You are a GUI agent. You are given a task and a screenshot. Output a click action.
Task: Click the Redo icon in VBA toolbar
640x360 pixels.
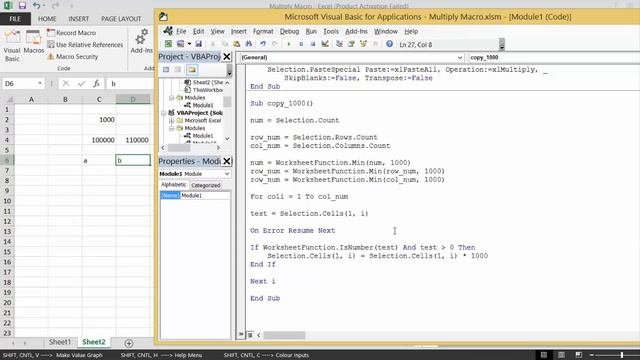coord(275,44)
